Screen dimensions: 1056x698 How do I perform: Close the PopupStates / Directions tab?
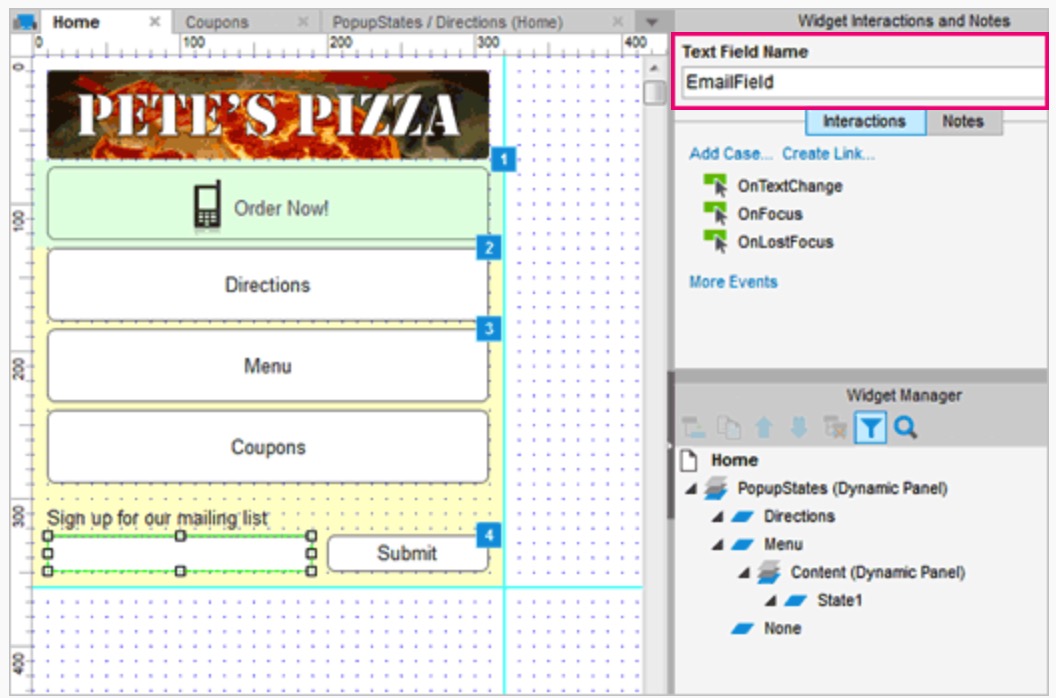pyautogui.click(x=617, y=22)
